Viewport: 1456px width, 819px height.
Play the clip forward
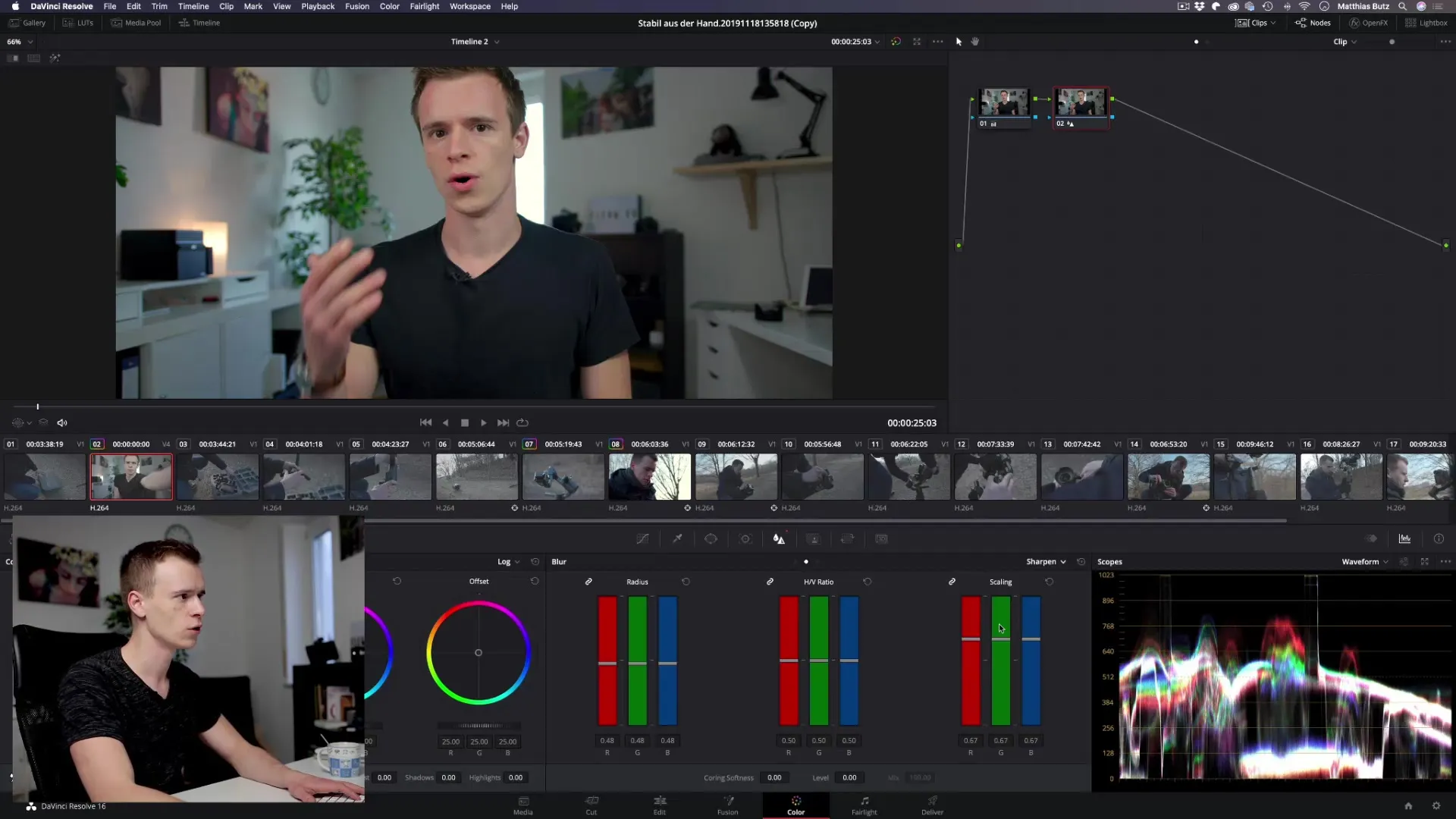tap(484, 423)
